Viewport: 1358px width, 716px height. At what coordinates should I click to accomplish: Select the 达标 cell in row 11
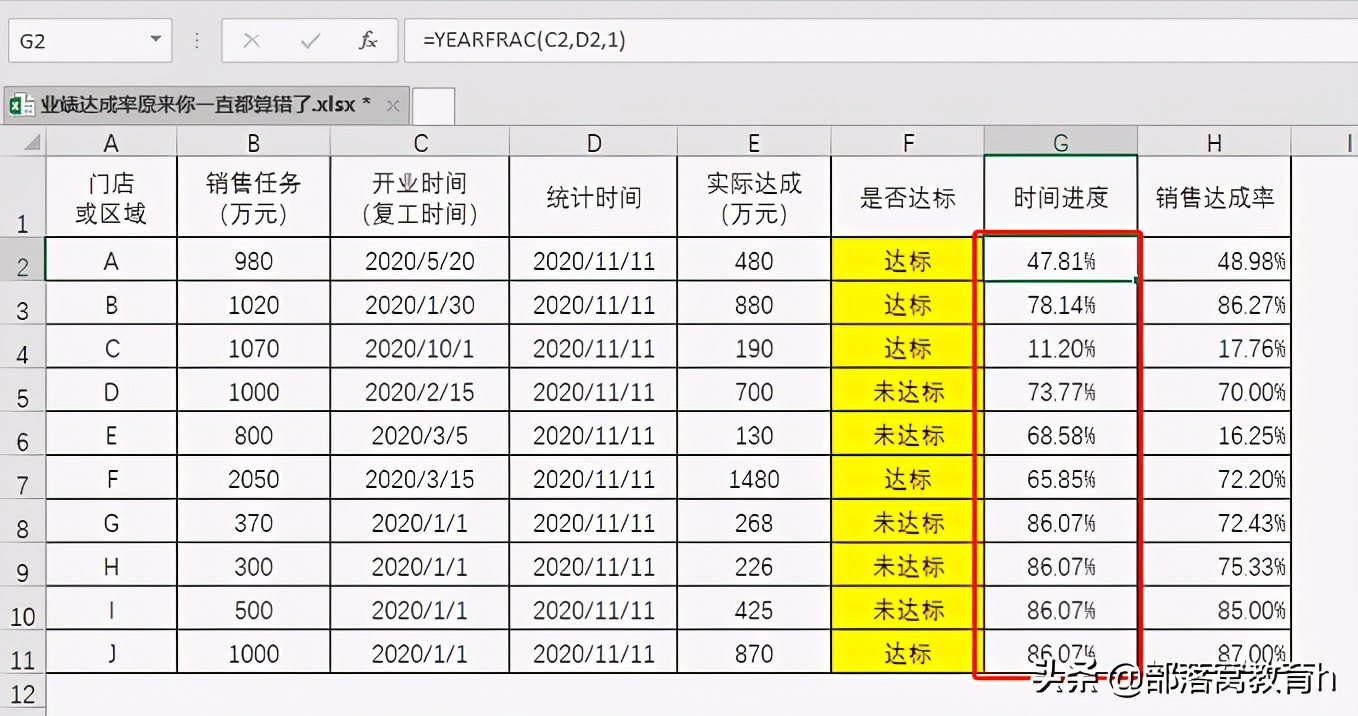[x=907, y=653]
